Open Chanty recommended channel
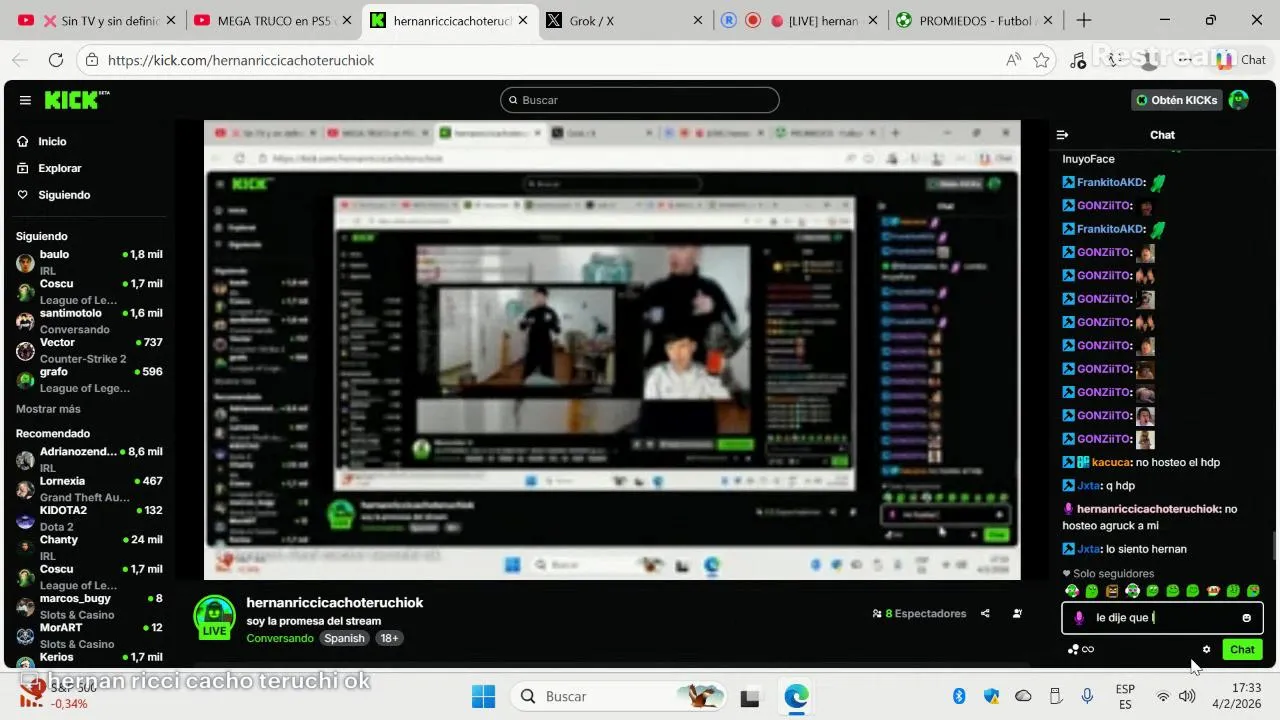 pyautogui.click(x=89, y=546)
